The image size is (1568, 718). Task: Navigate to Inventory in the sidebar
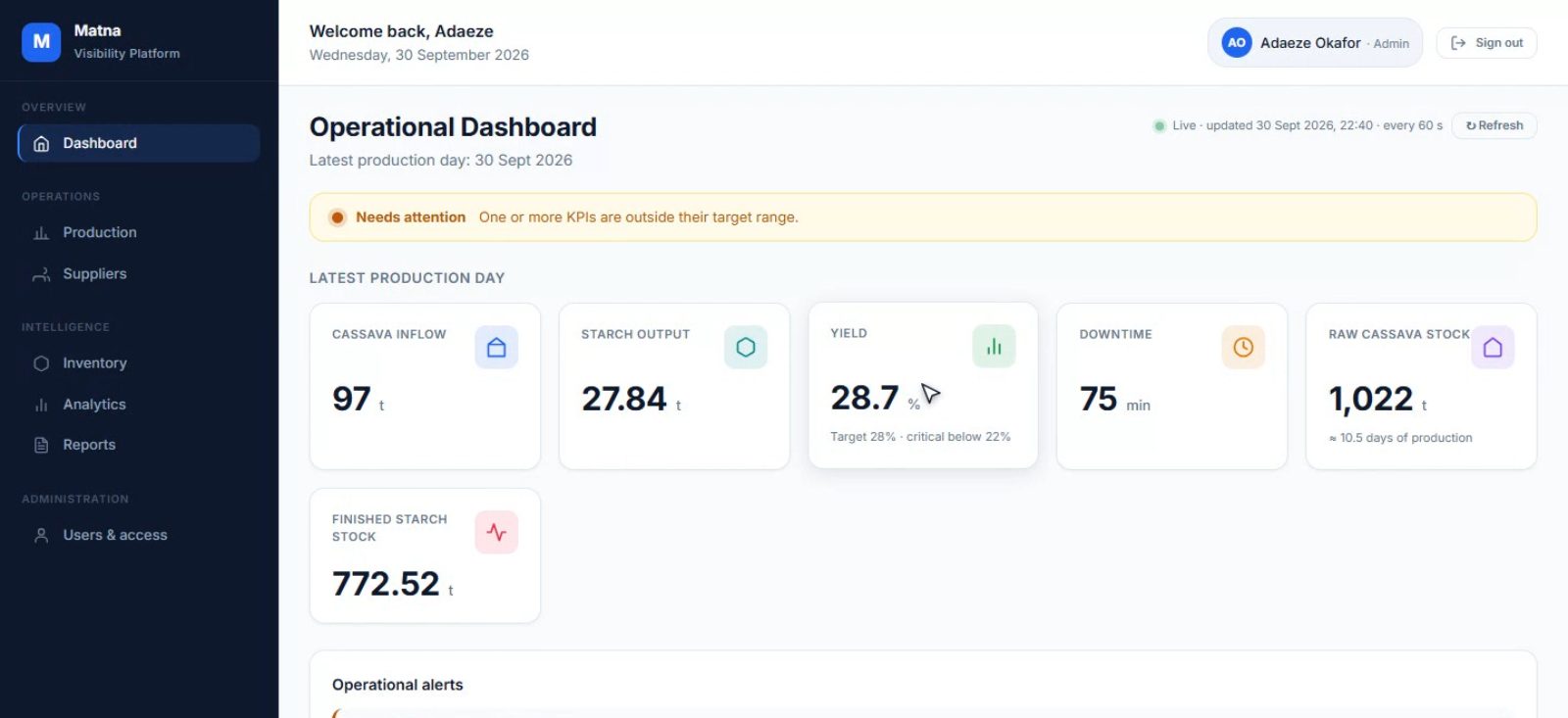[x=139, y=363]
